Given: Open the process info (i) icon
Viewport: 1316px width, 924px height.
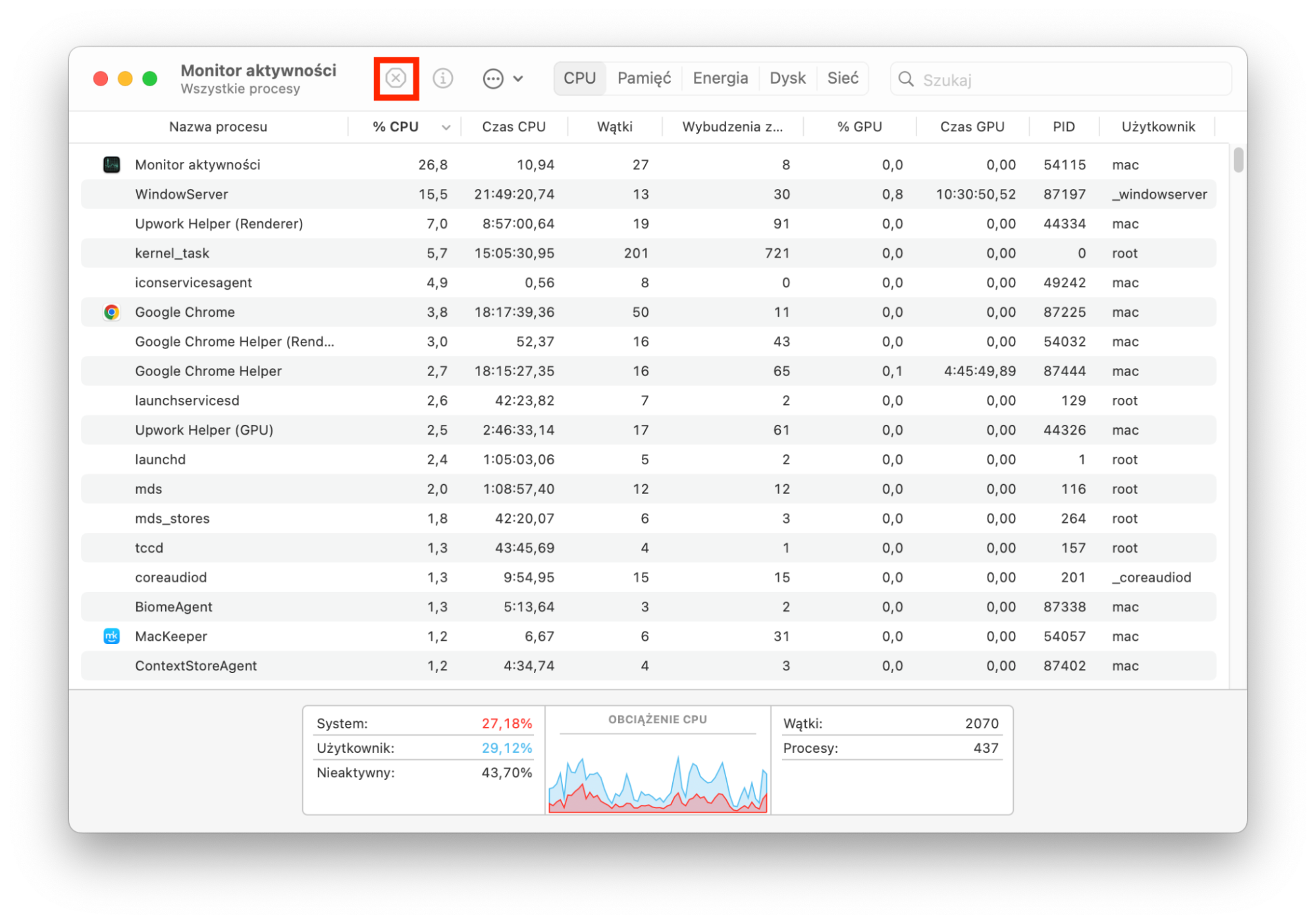Looking at the screenshot, I should (x=443, y=78).
